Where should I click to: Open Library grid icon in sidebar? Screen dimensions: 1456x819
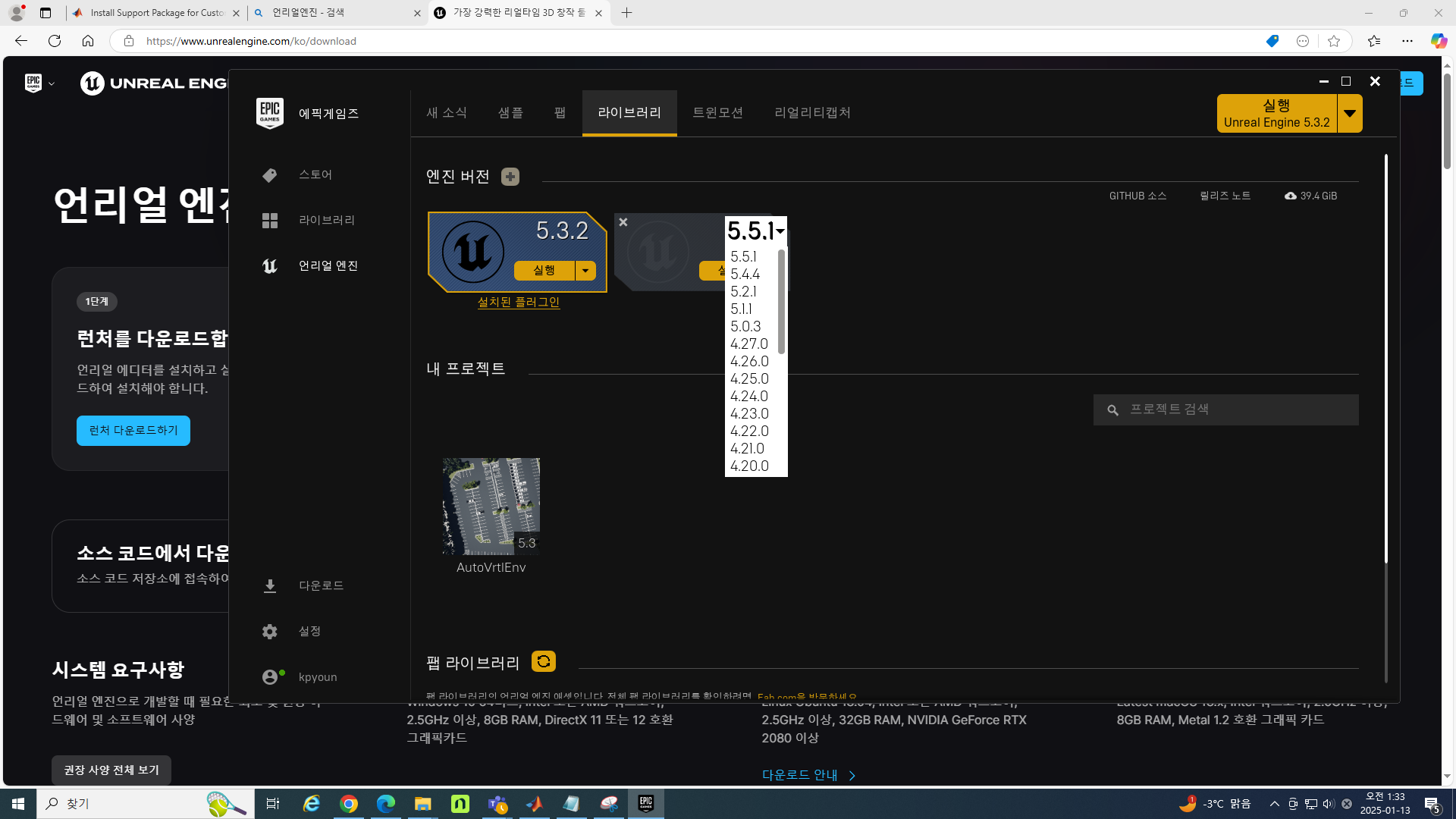[x=270, y=221]
